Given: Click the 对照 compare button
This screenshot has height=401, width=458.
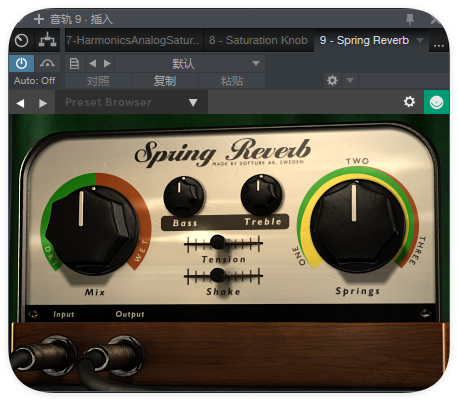Looking at the screenshot, I should 98,81.
